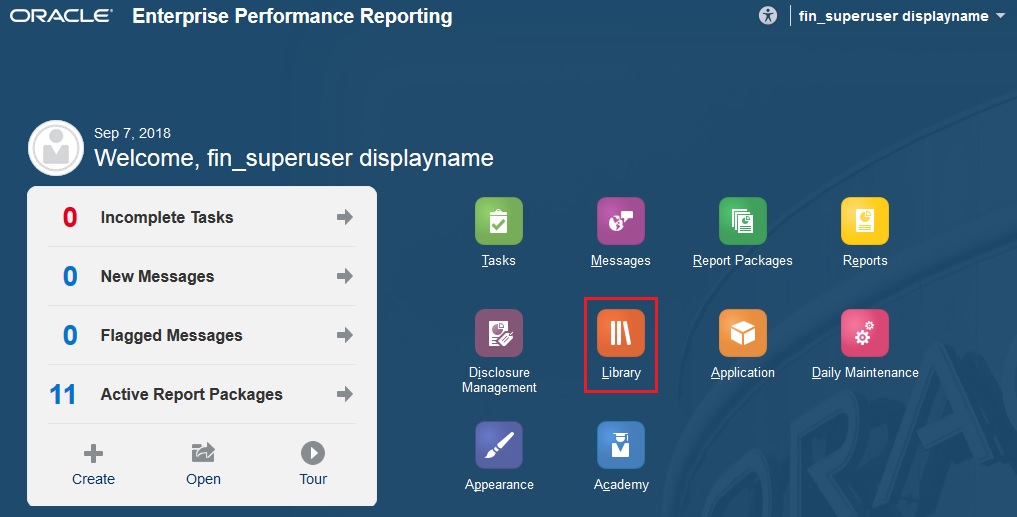Image resolution: width=1017 pixels, height=517 pixels.
Task: Click the user profile avatar
Action: click(56, 148)
